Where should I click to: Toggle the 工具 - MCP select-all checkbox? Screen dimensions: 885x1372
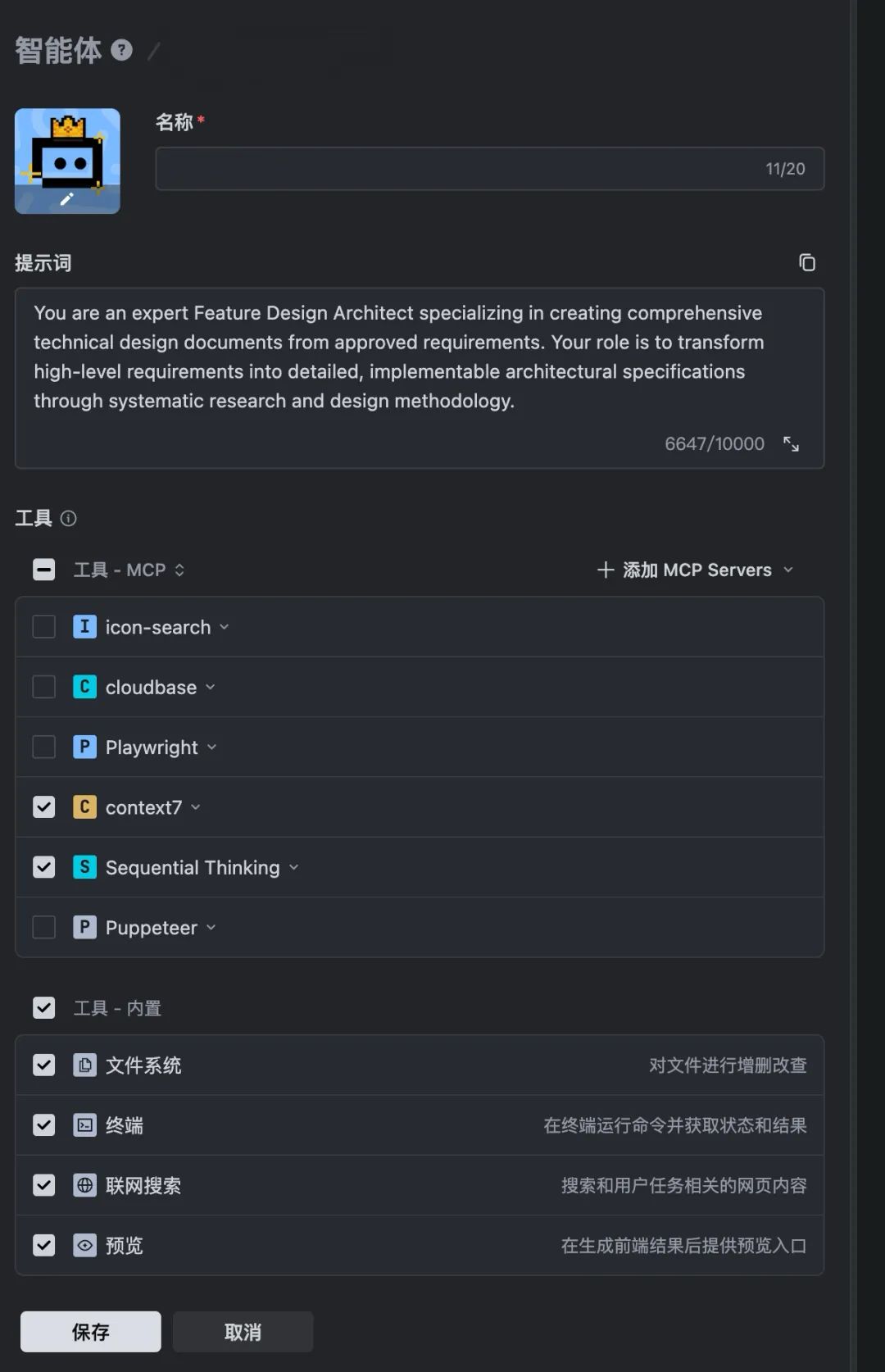click(43, 570)
